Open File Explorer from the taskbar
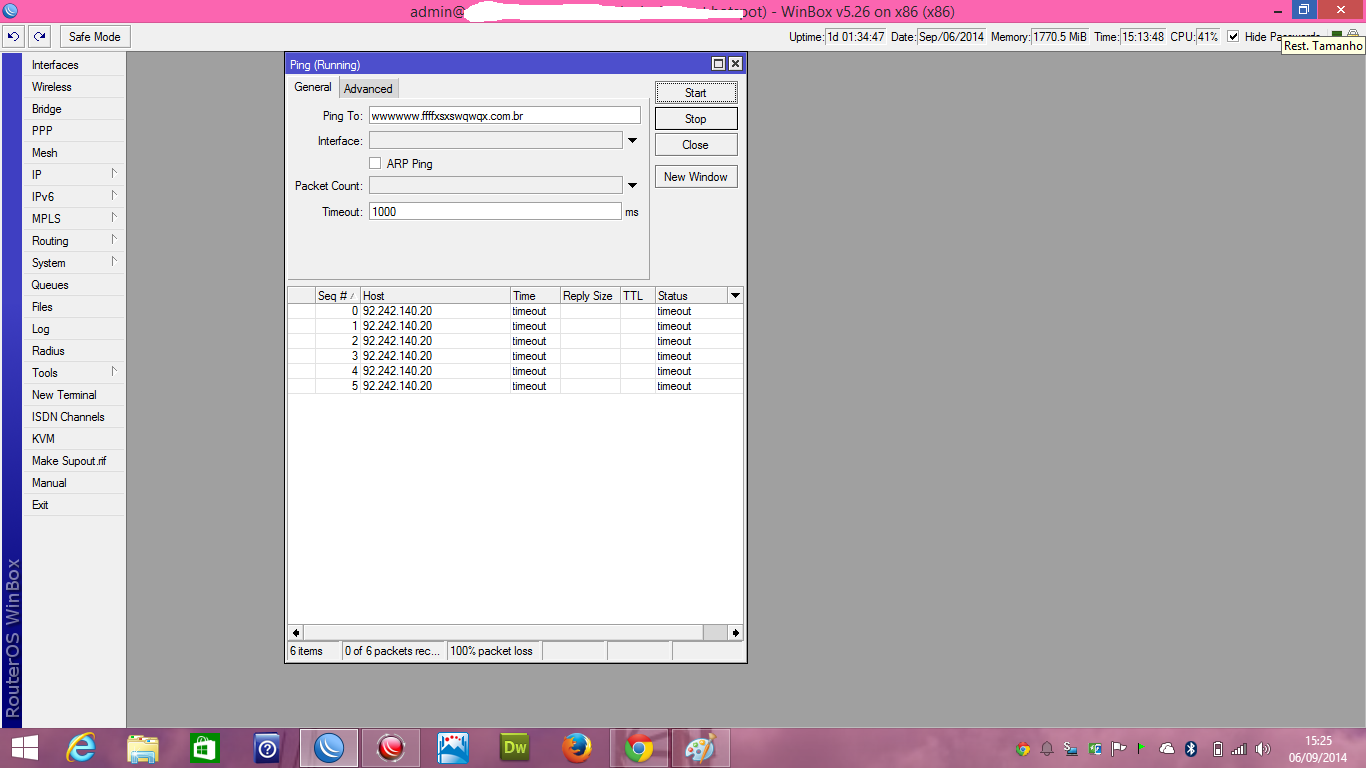Viewport: 1366px width, 768px height. click(x=143, y=748)
